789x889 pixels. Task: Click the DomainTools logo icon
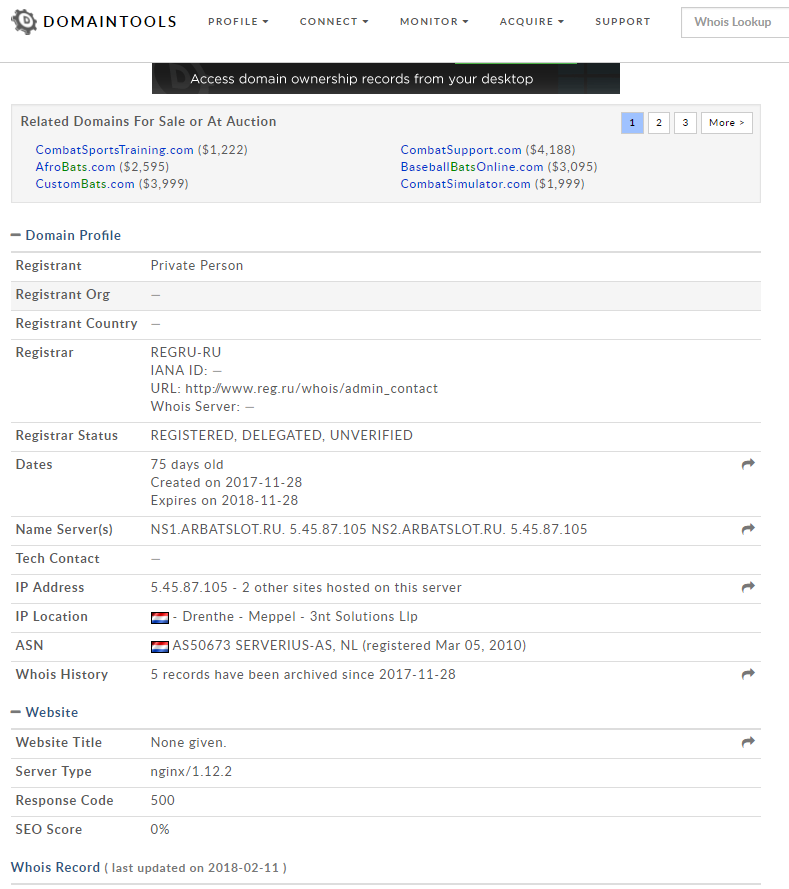pyautogui.click(x=24, y=21)
